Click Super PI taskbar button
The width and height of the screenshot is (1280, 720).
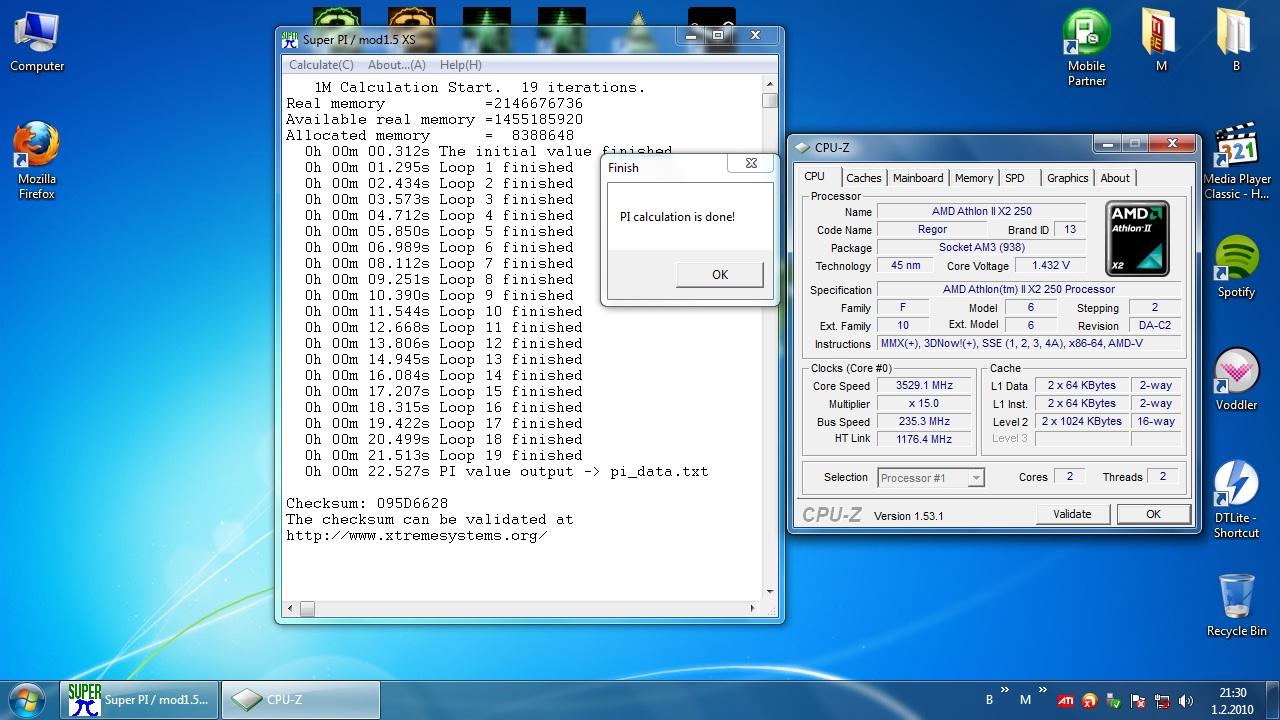pos(139,700)
